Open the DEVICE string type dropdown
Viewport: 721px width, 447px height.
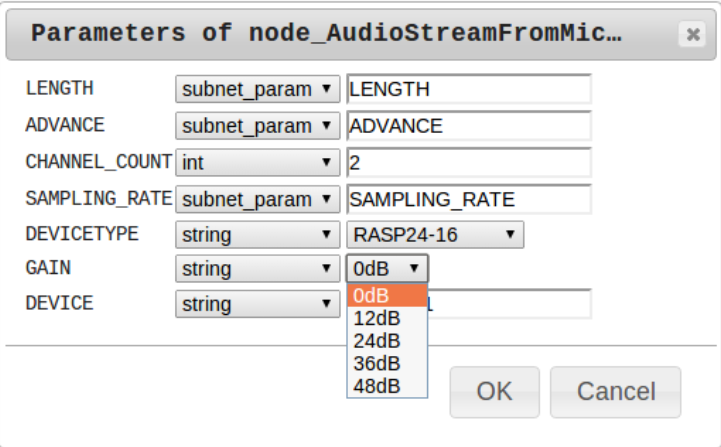point(257,303)
